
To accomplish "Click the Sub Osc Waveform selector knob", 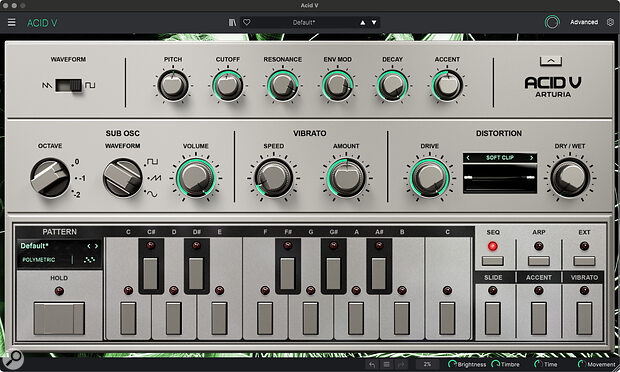I will 123,178.
